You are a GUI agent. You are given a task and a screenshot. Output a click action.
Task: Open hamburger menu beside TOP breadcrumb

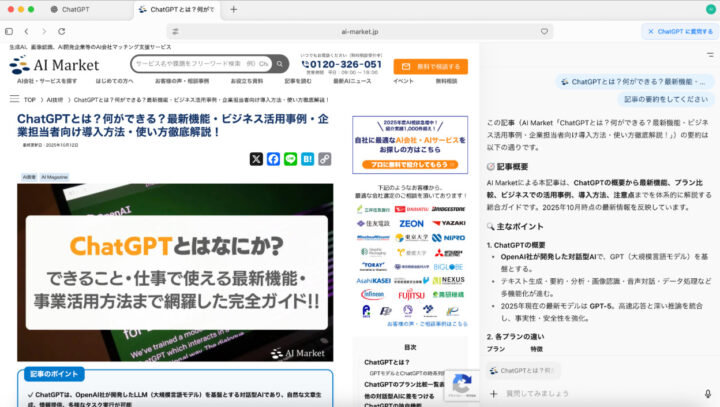coord(15,100)
